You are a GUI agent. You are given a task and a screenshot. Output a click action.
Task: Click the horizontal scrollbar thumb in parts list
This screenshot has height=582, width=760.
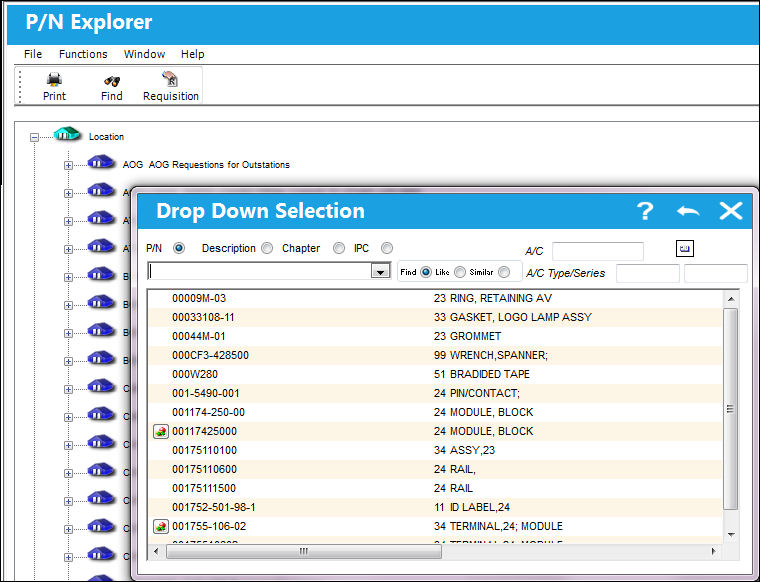coord(304,551)
